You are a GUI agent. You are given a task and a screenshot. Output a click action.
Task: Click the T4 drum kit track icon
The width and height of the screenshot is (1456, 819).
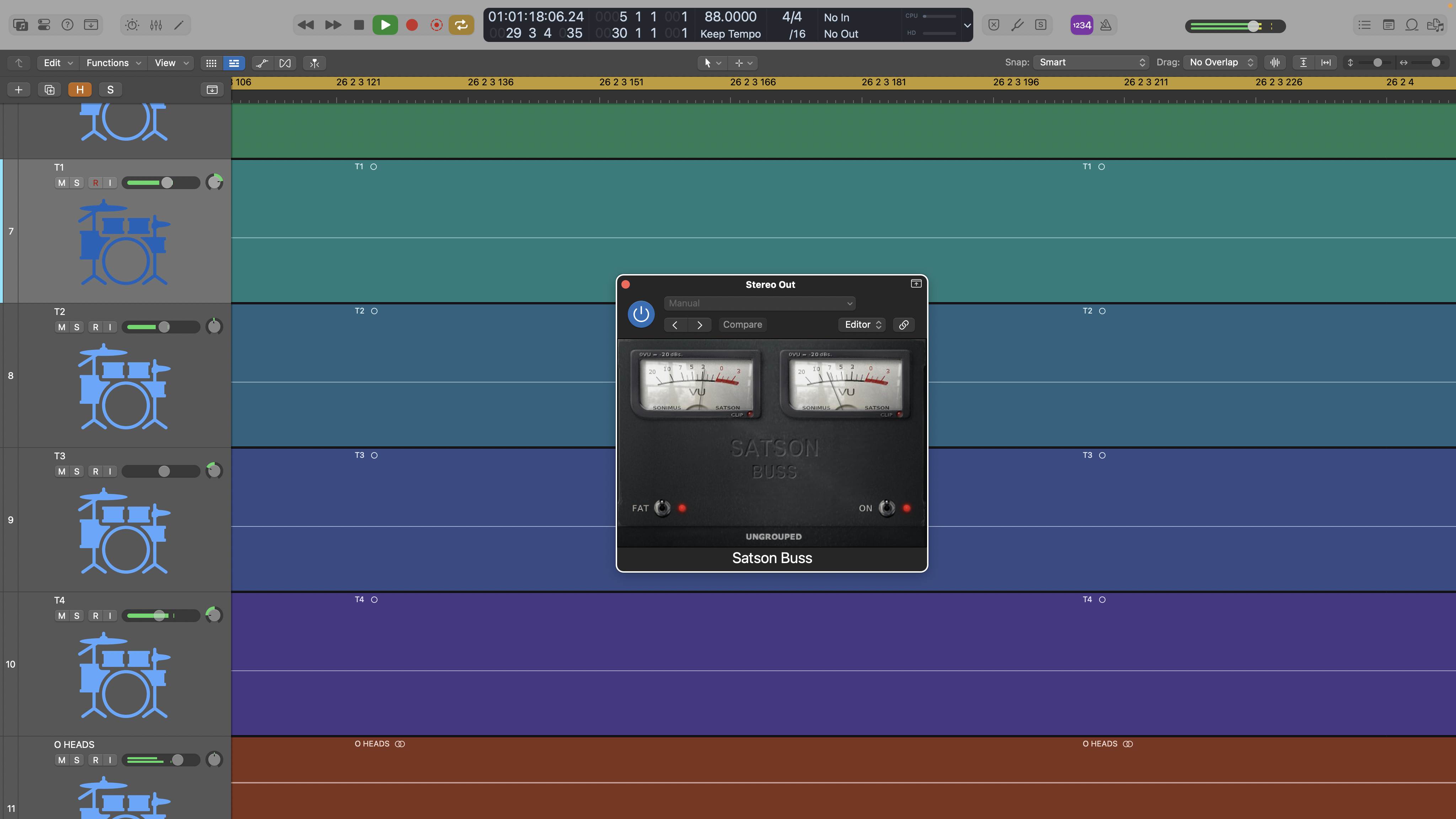[x=124, y=675]
